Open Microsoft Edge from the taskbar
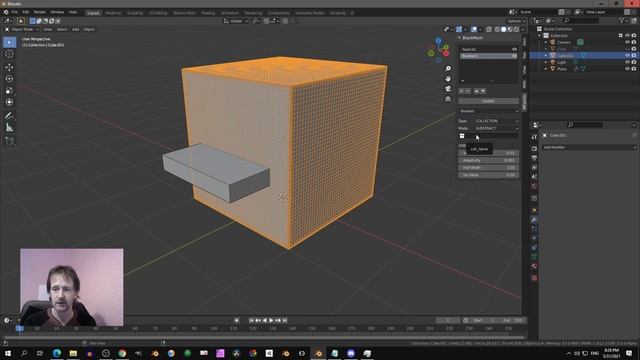 (57, 353)
